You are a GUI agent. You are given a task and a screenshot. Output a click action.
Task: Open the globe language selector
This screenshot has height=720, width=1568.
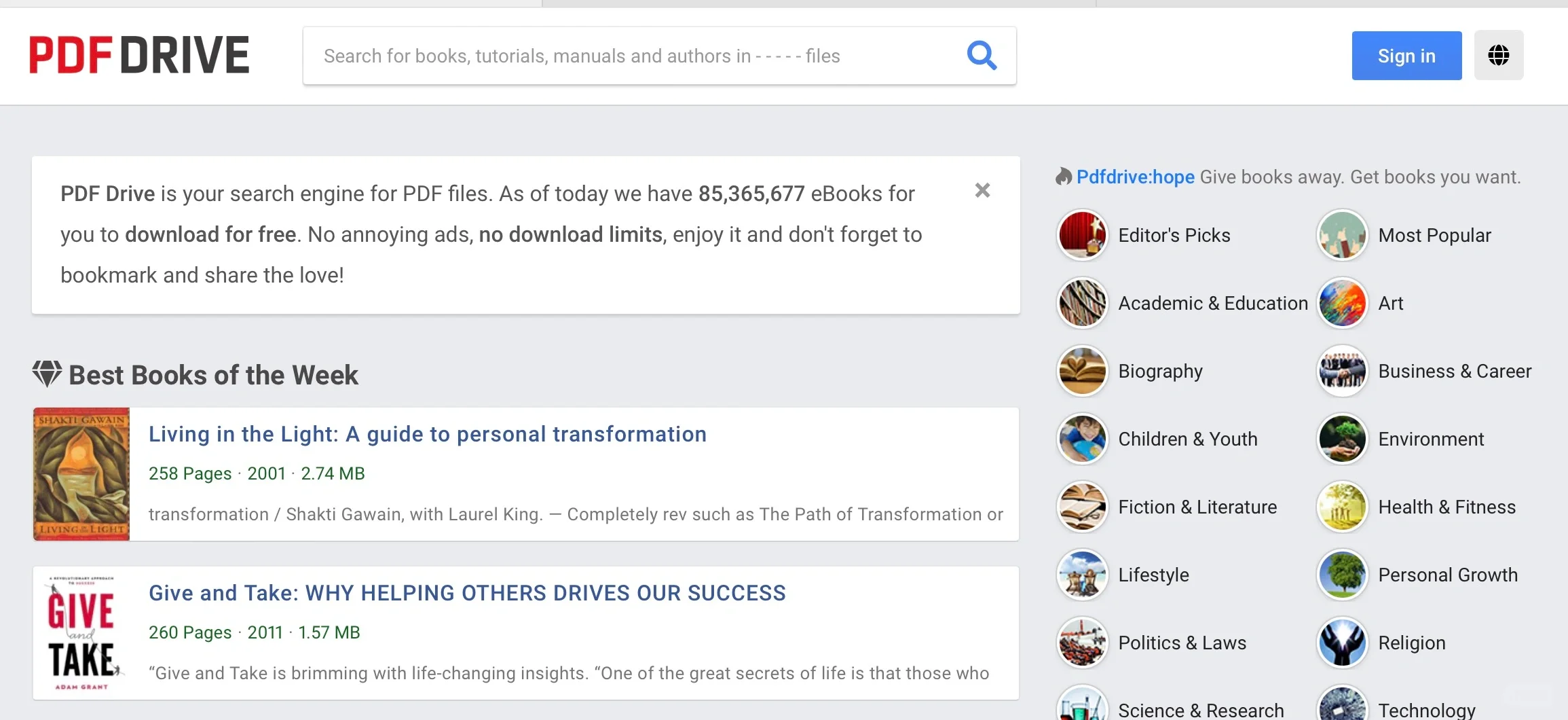[x=1499, y=55]
